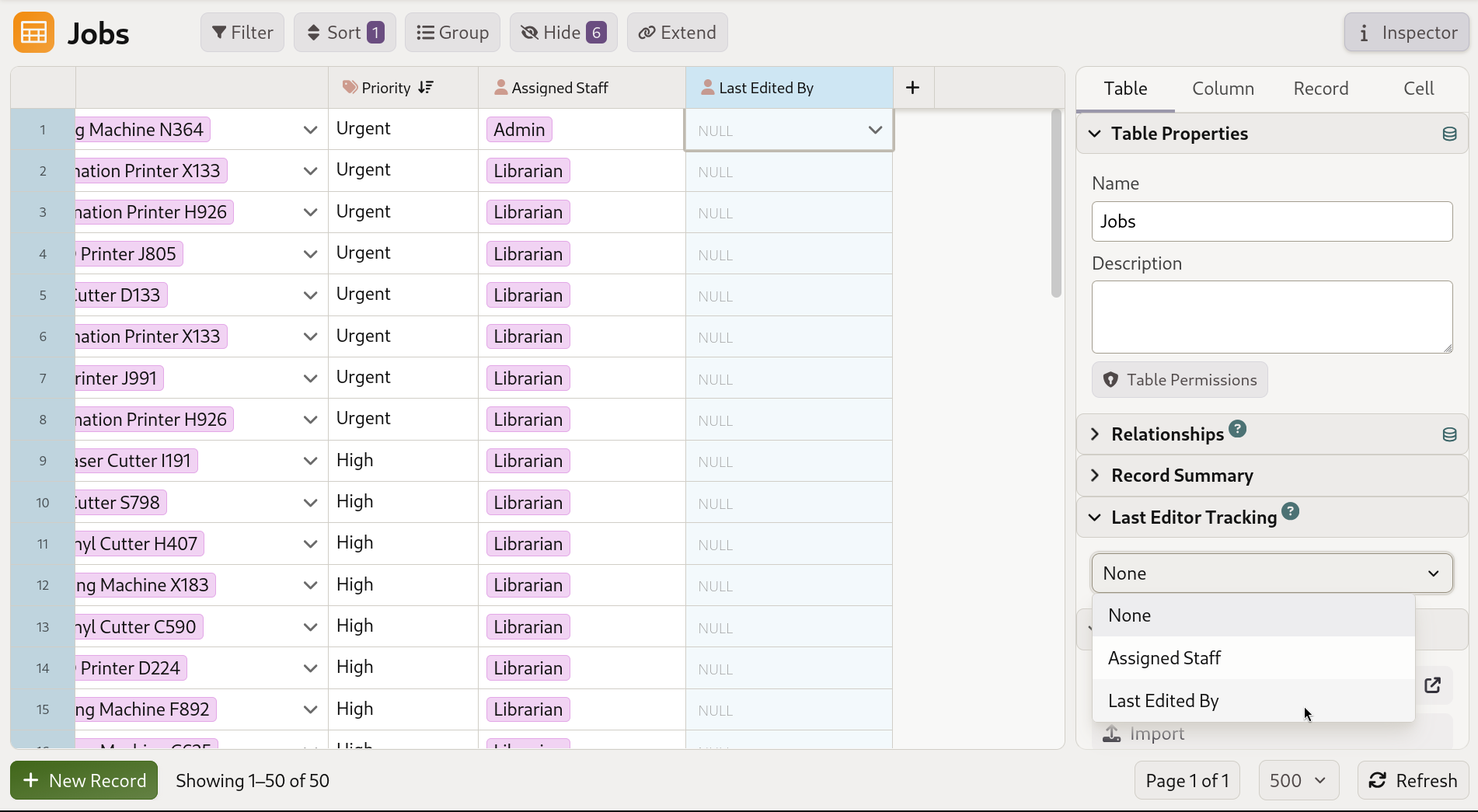Collapse the Table Properties section
The image size is (1478, 812).
pyautogui.click(x=1095, y=133)
